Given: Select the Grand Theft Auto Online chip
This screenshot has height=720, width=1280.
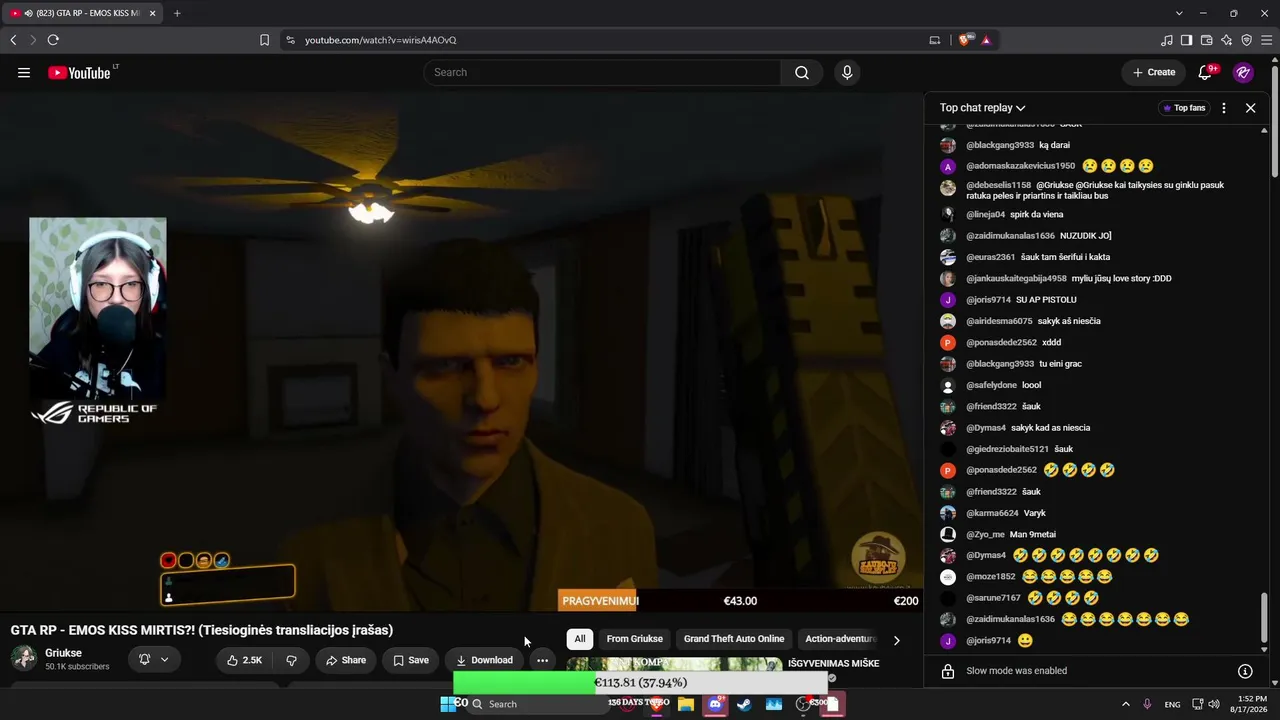Looking at the screenshot, I should tap(734, 639).
